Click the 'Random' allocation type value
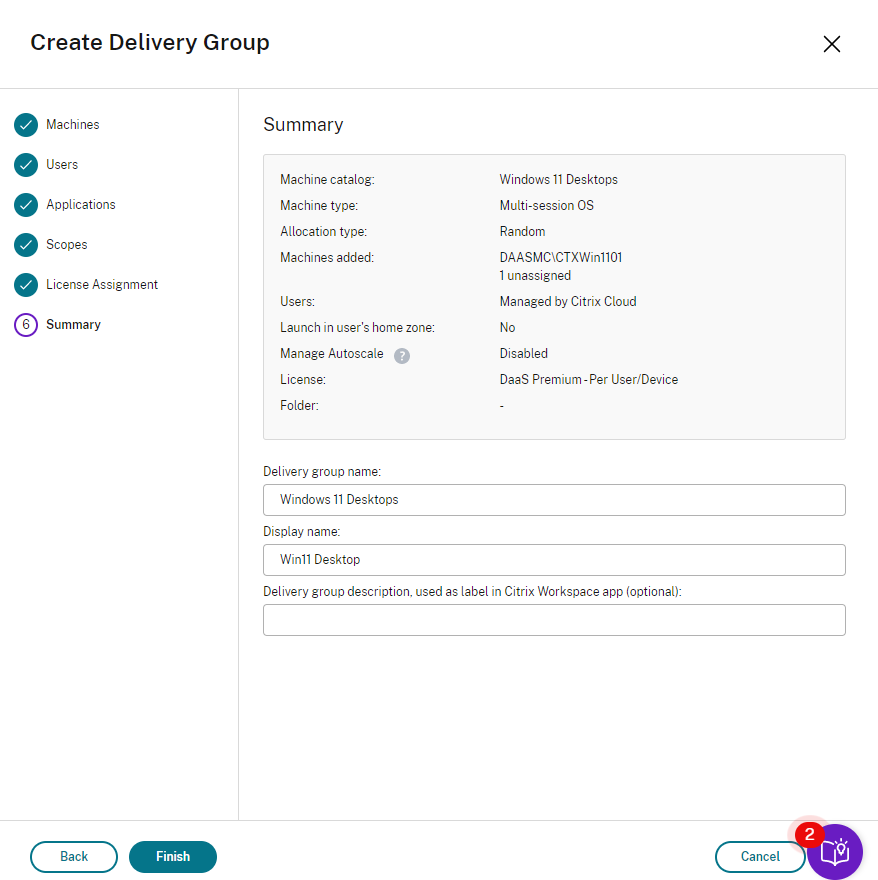This screenshot has height=880, width=878. click(522, 231)
